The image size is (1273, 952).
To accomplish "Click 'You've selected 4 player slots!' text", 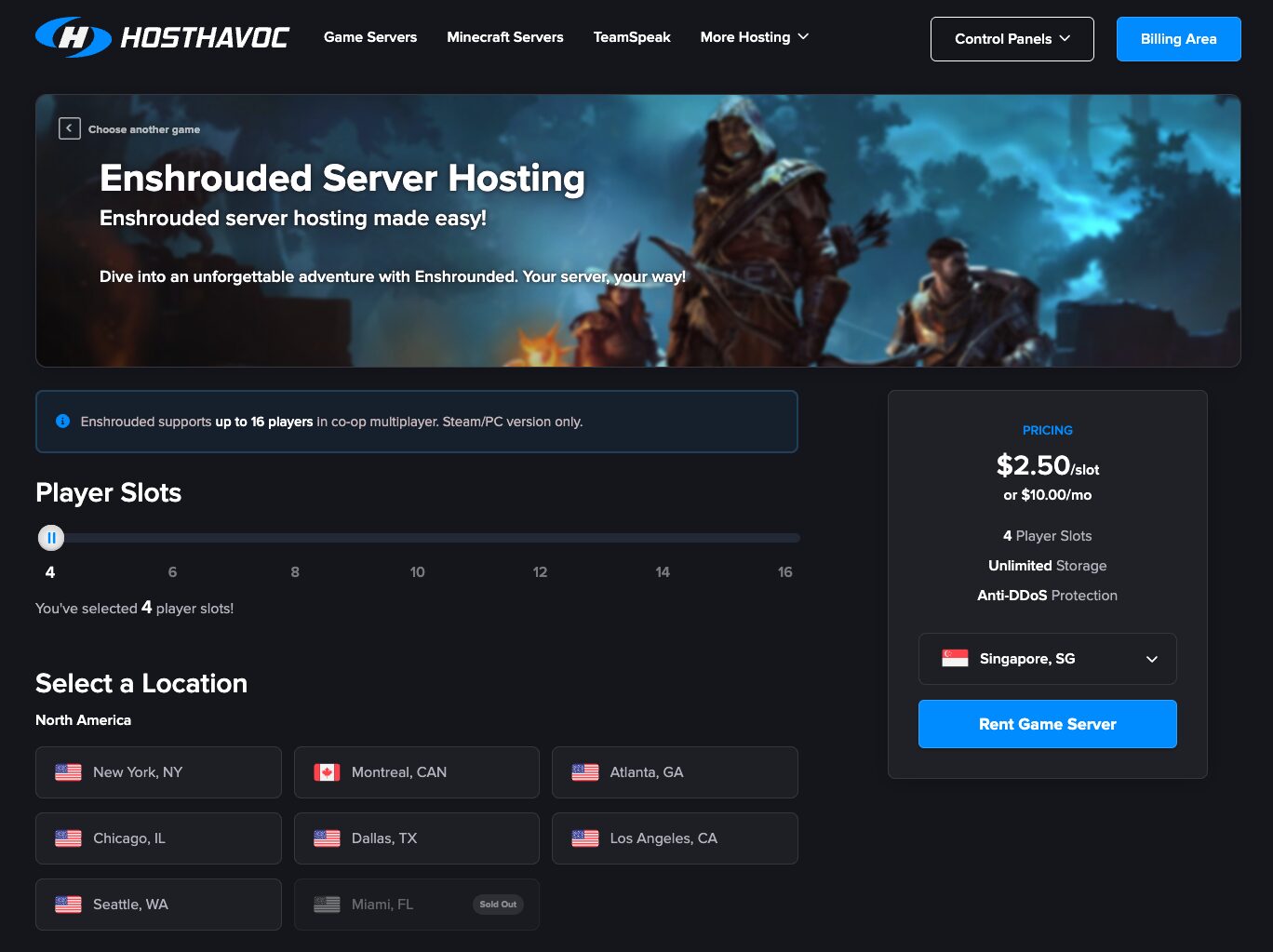I will click(135, 608).
